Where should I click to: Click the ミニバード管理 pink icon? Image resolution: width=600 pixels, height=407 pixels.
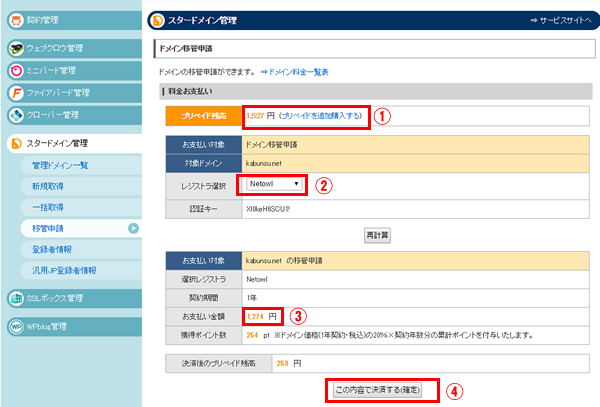pyautogui.click(x=15, y=70)
